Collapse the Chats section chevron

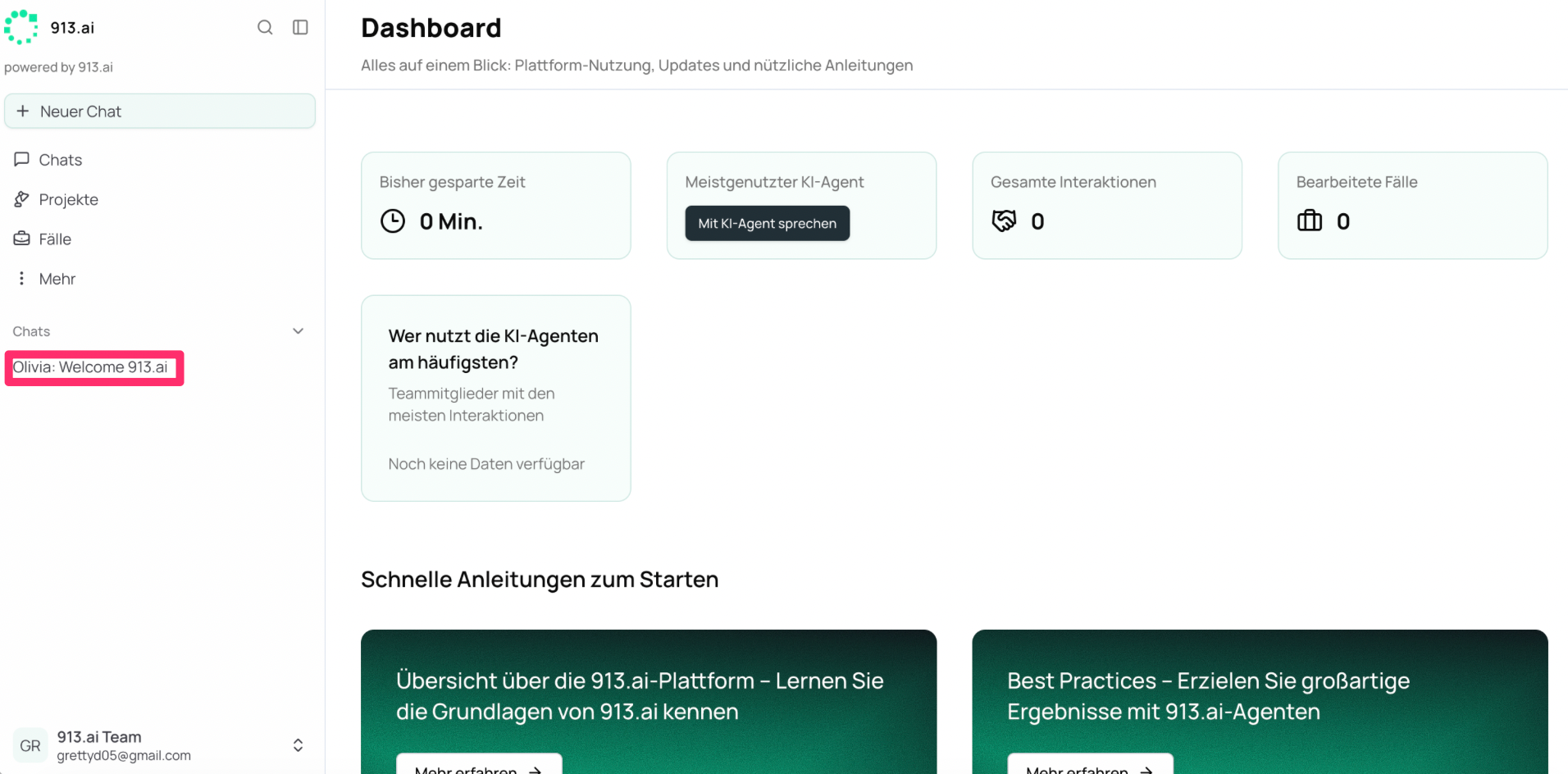(x=299, y=331)
